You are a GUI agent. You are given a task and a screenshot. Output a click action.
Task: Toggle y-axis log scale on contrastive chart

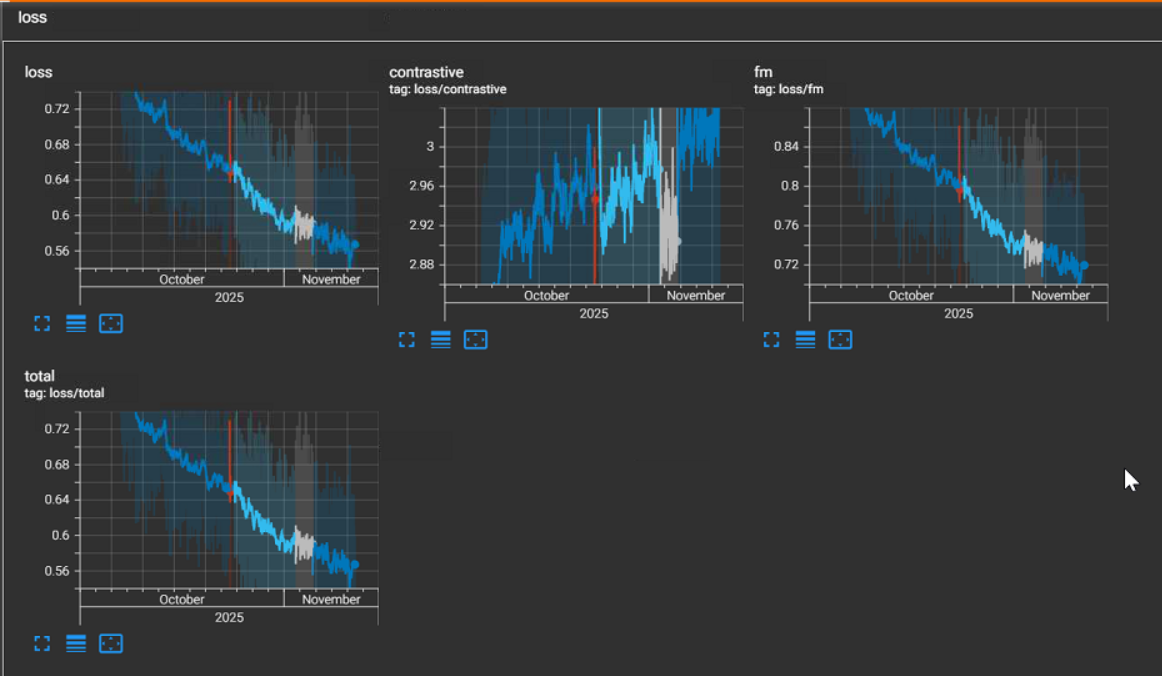point(441,340)
